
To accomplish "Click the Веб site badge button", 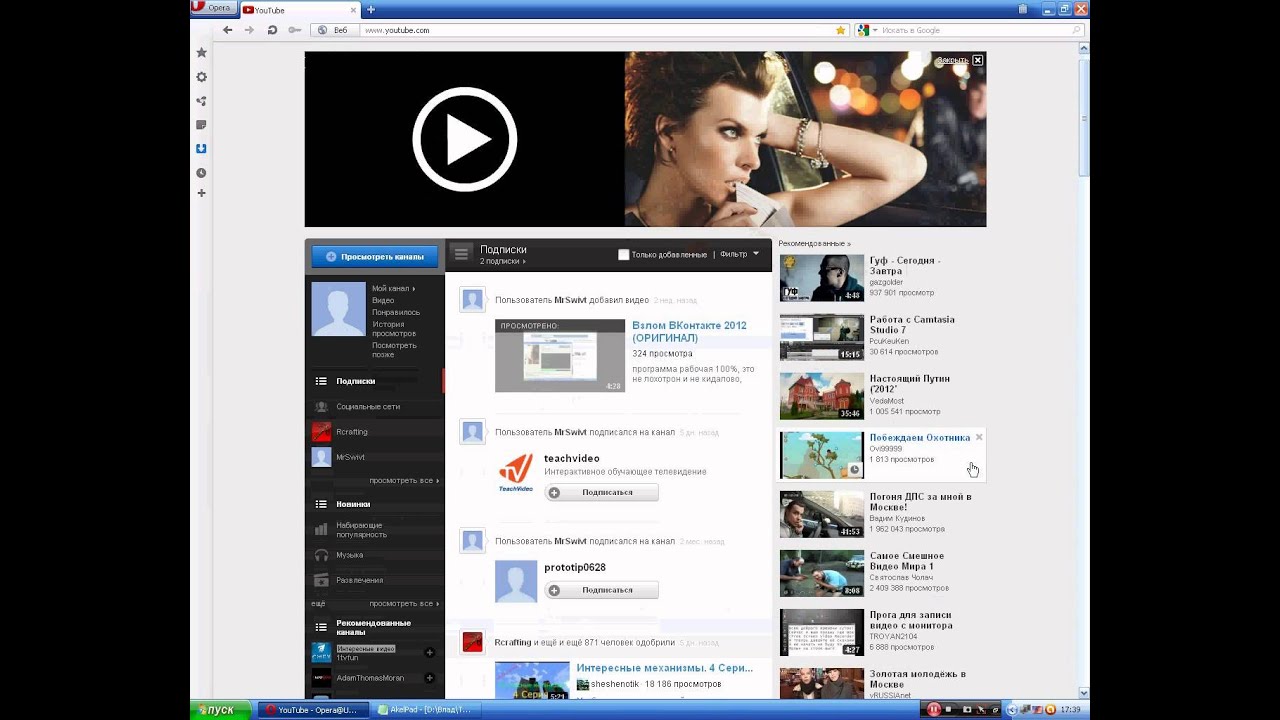I will coord(334,30).
